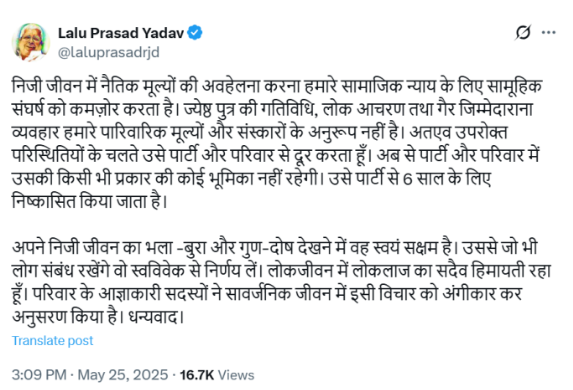This screenshot has height=390, width=573.
Task: Click the first line starting निजी जीवन
Action: point(277,87)
